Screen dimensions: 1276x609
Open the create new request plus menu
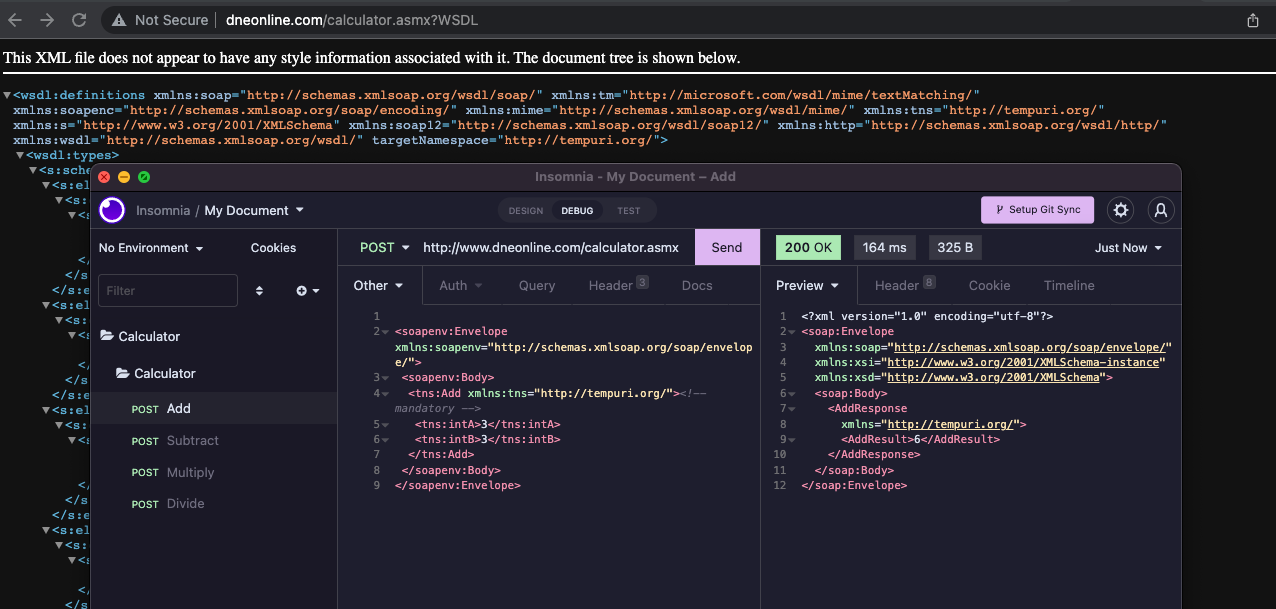[307, 291]
